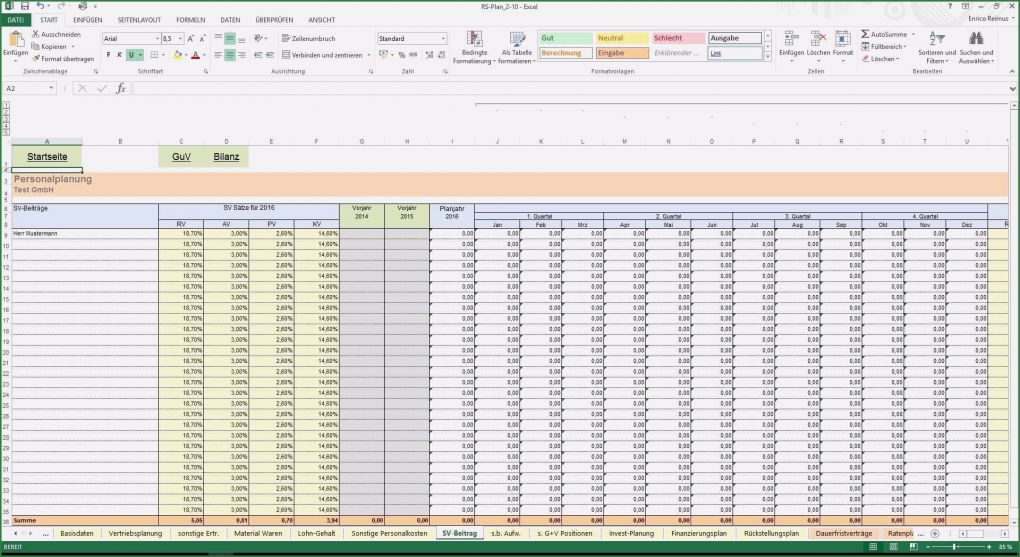Toggle vertical middle alignment
1020x557 pixels.
[230, 38]
